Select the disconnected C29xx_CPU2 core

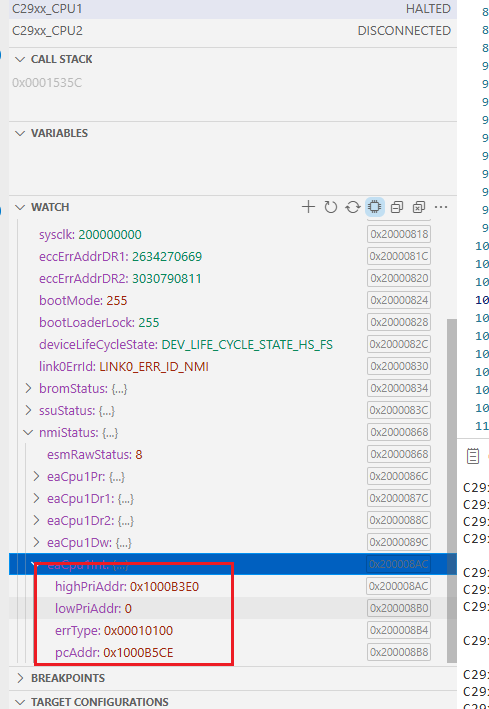[233, 31]
